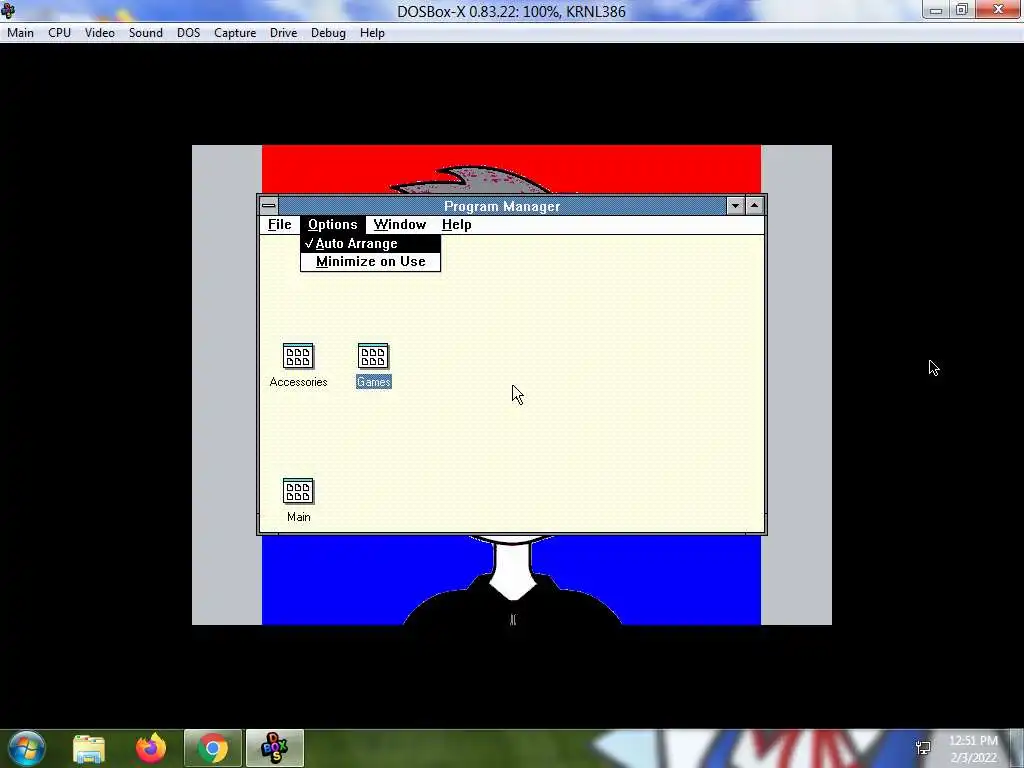
Task: Click the DOSBox taskbar icon
Action: [x=274, y=748]
